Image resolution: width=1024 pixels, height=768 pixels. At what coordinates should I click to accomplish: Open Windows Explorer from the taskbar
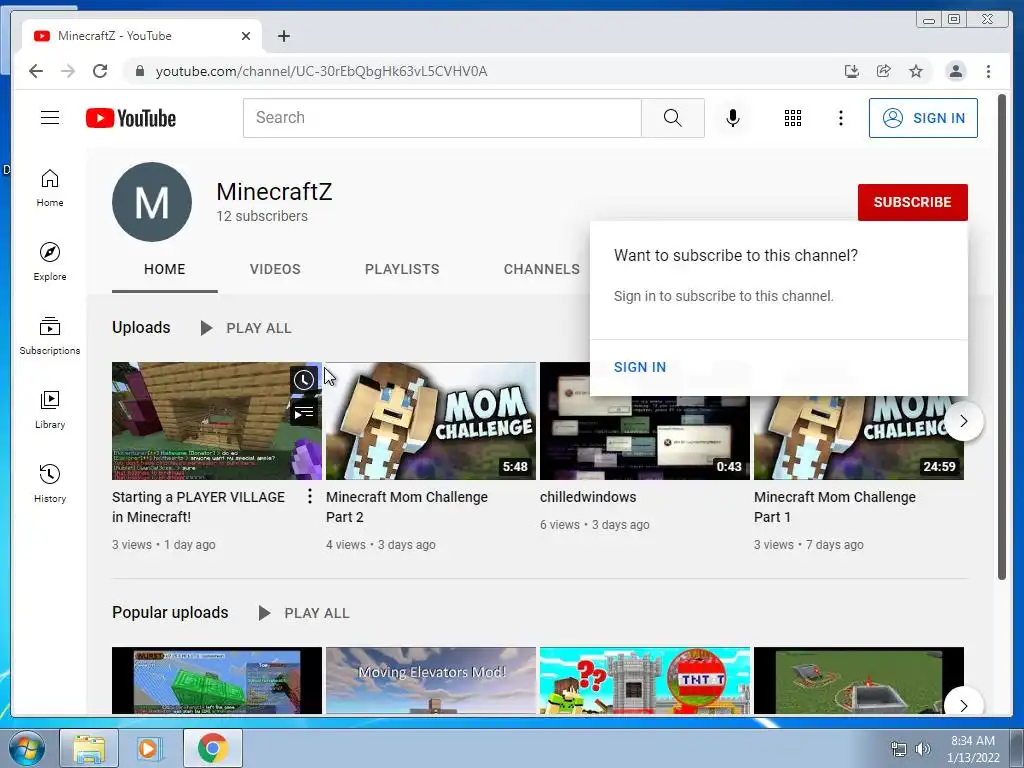click(89, 748)
